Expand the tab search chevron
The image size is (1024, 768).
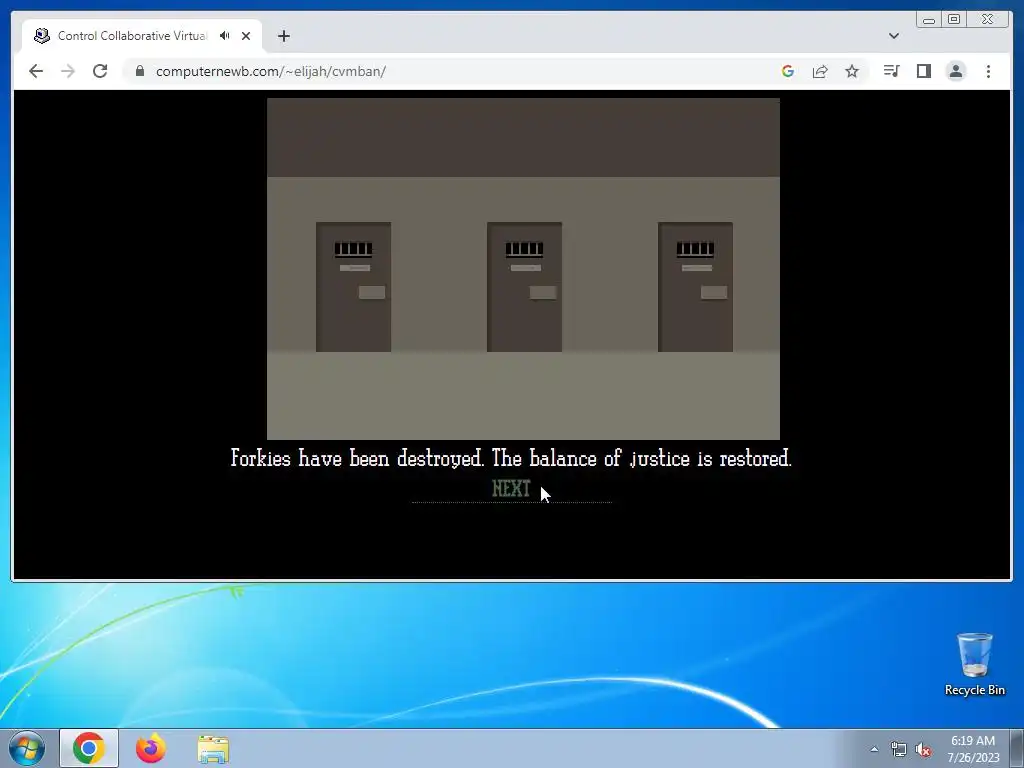tap(894, 36)
